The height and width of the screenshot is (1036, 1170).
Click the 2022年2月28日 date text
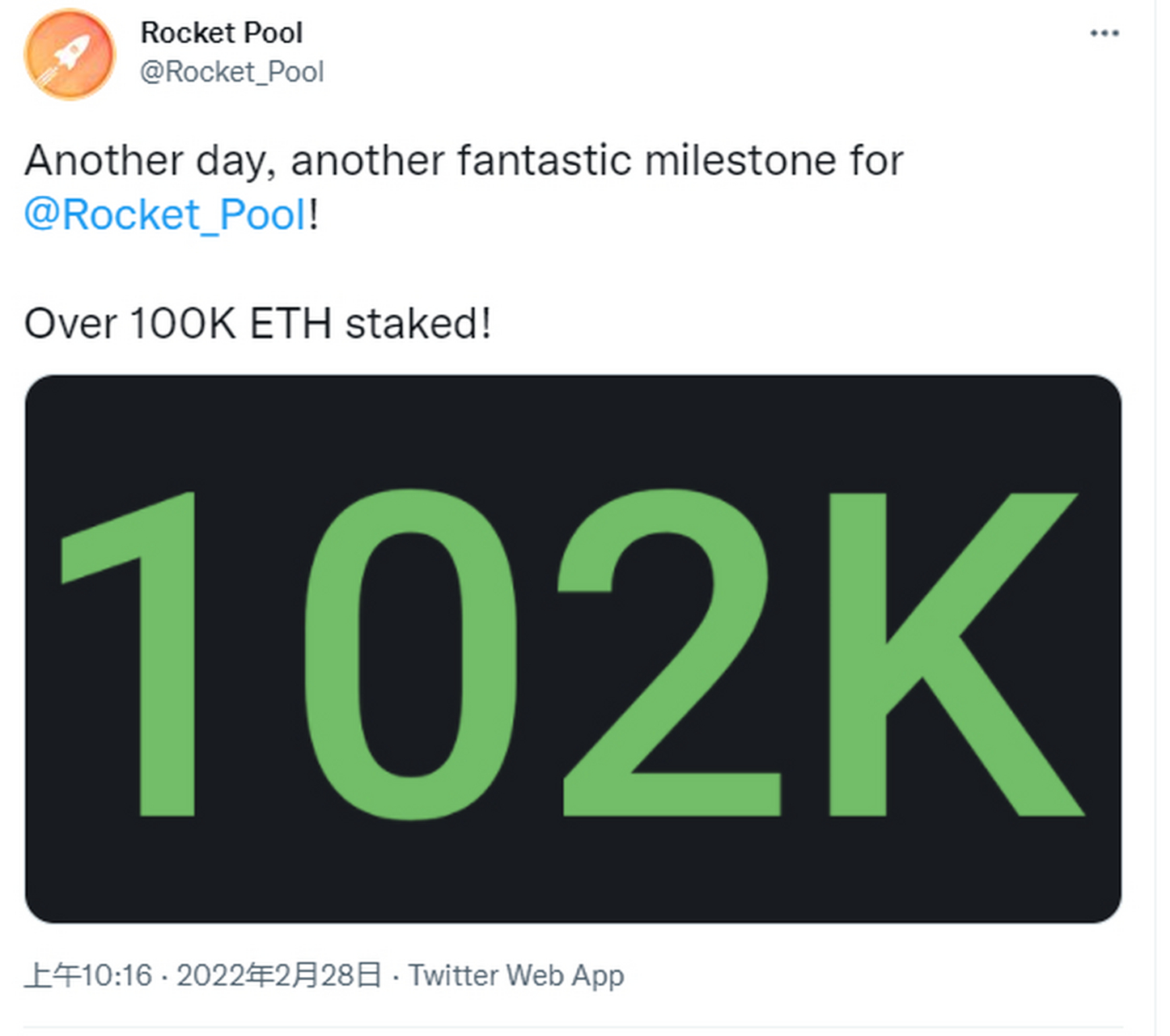point(278,975)
